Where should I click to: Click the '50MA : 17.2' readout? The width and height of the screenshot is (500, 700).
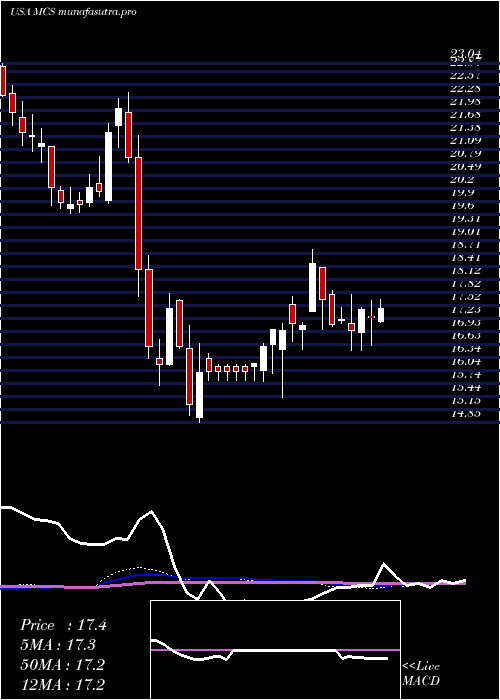click(62, 664)
